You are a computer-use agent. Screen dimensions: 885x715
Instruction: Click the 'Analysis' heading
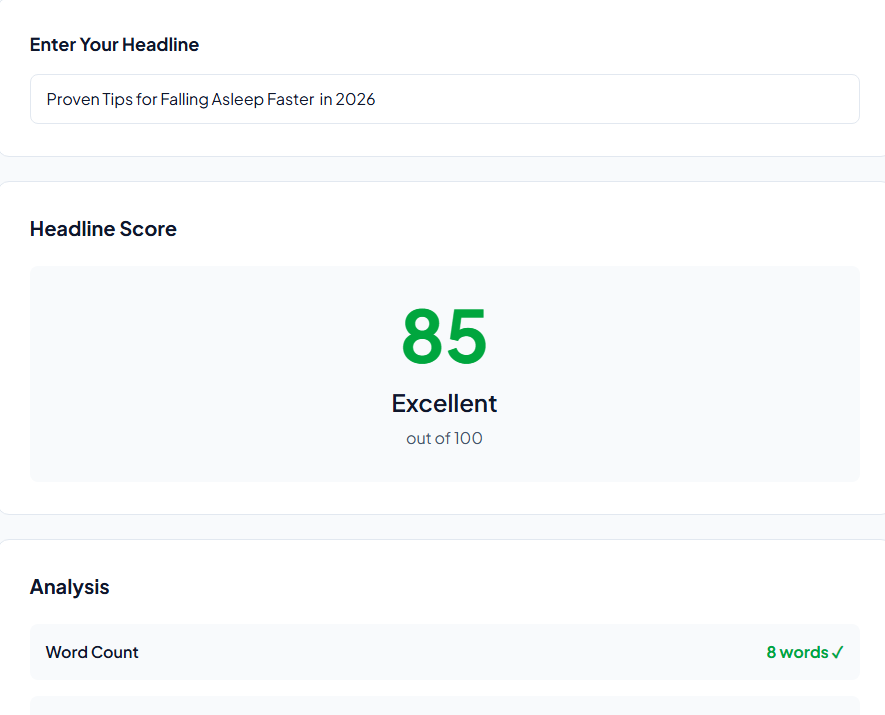pyautogui.click(x=69, y=587)
